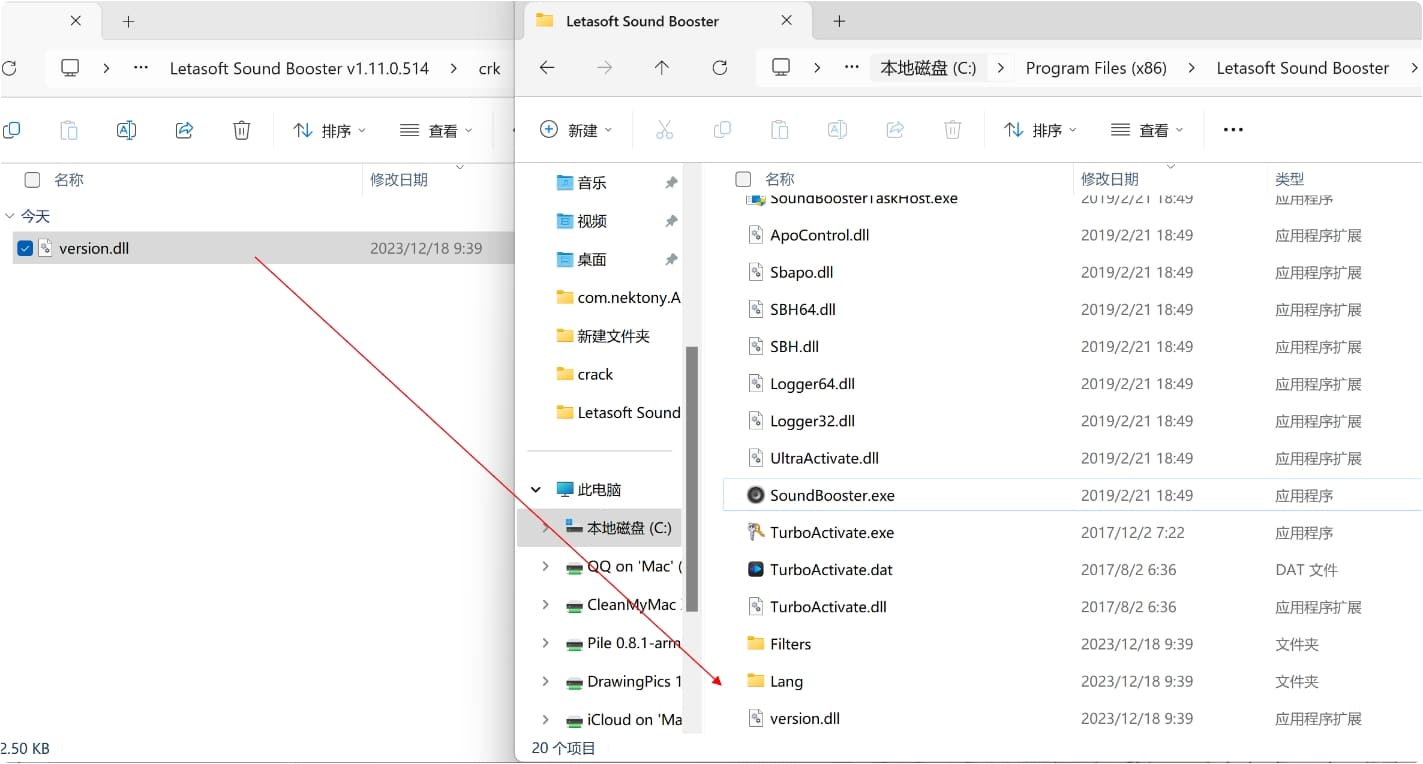
Task: Click 本地磁盘 (C:) breadcrumb in address bar
Action: [x=928, y=68]
